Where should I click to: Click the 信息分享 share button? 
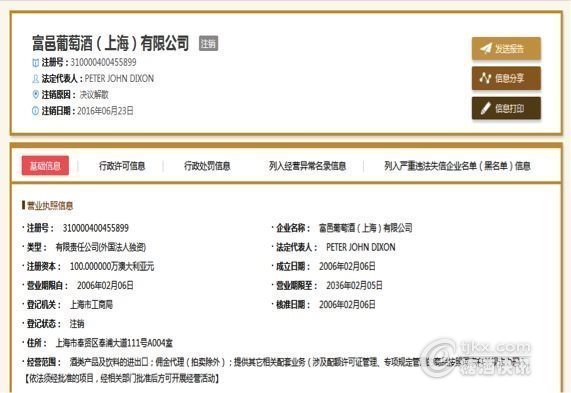click(x=506, y=78)
